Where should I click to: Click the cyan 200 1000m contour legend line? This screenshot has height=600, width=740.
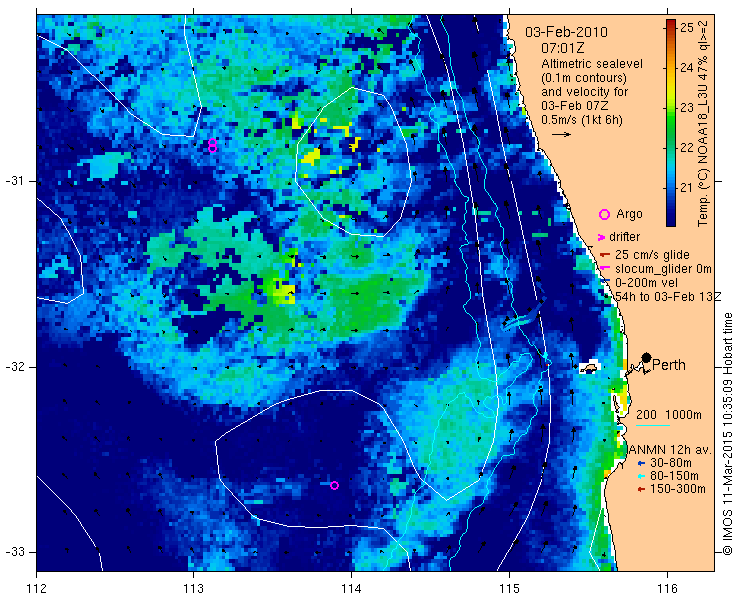click(x=653, y=426)
